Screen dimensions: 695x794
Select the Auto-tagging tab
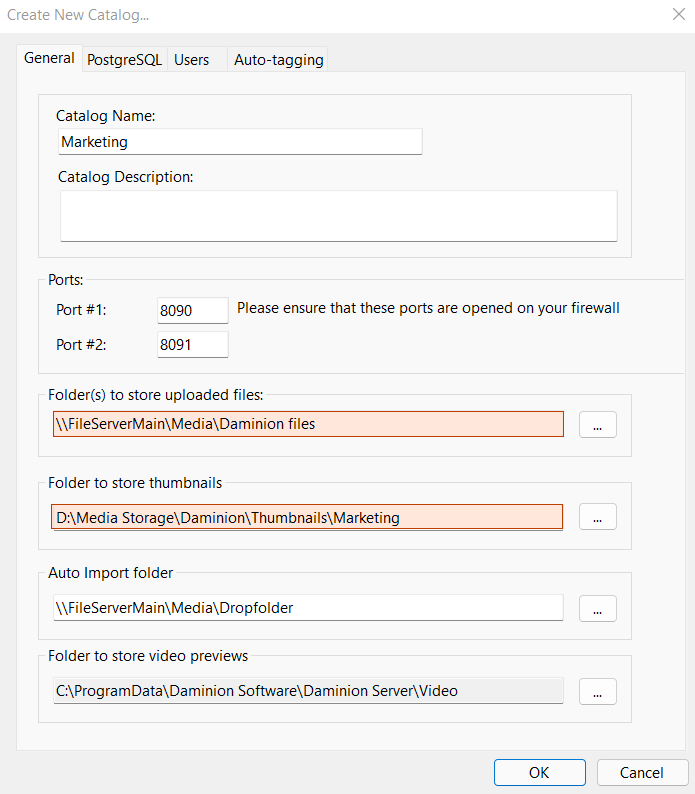pyautogui.click(x=278, y=60)
